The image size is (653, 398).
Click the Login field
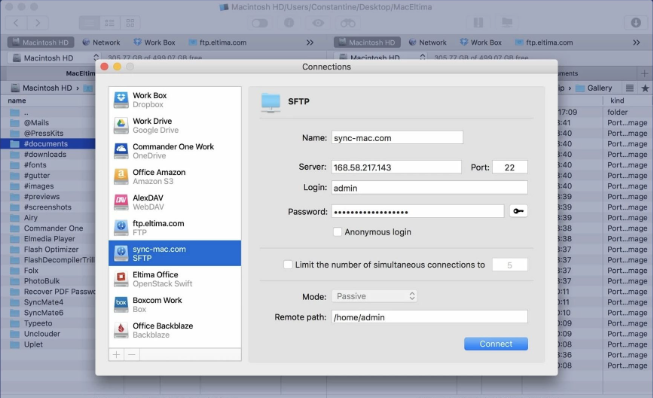[429, 187]
